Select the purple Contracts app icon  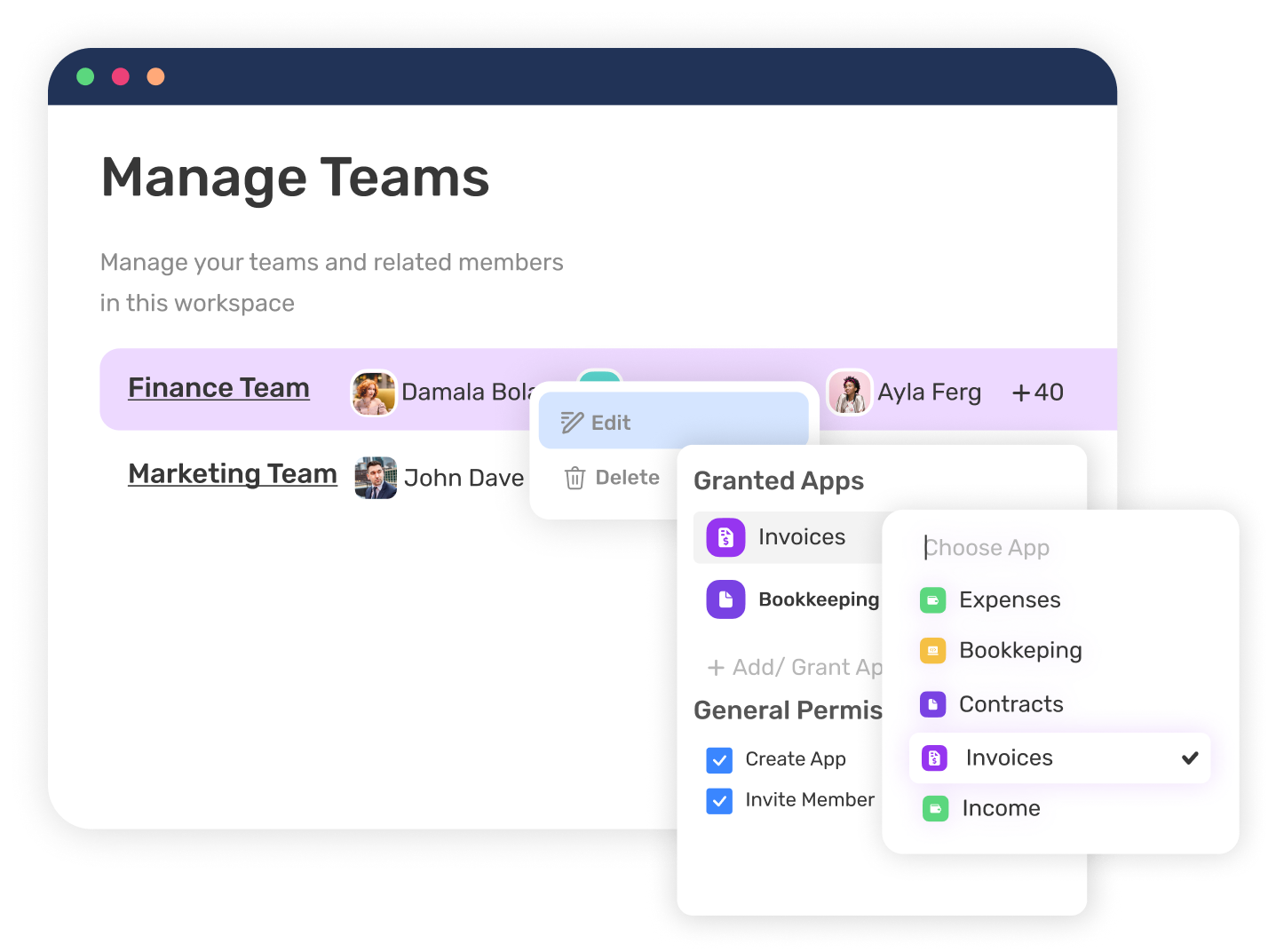pyautogui.click(x=933, y=704)
